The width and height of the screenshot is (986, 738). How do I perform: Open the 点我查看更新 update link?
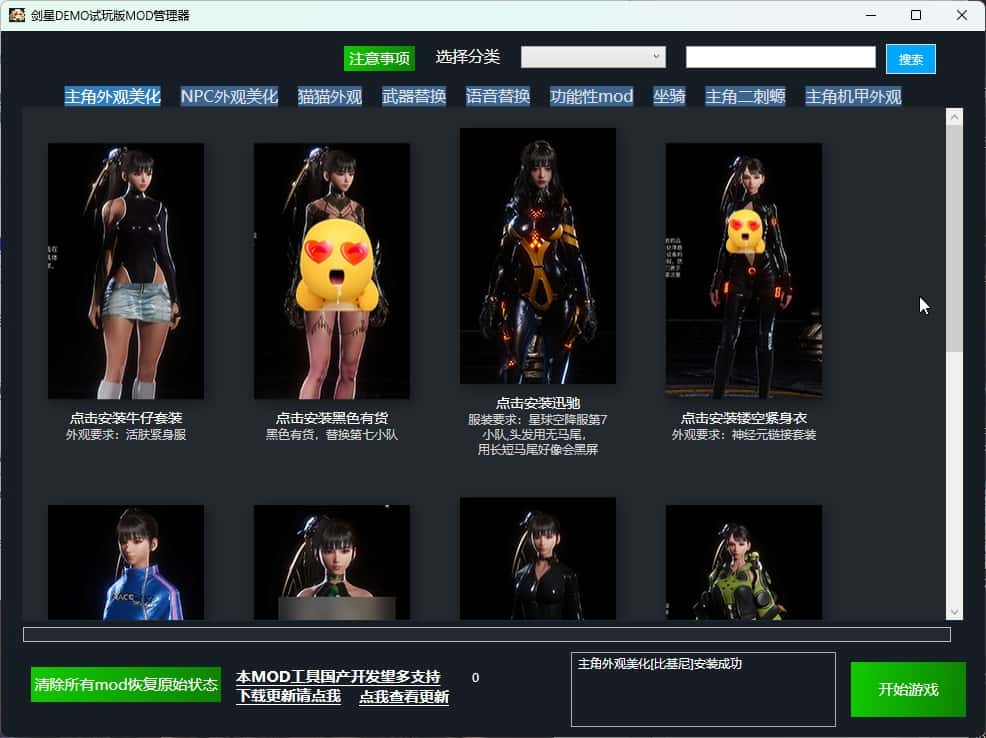point(404,697)
